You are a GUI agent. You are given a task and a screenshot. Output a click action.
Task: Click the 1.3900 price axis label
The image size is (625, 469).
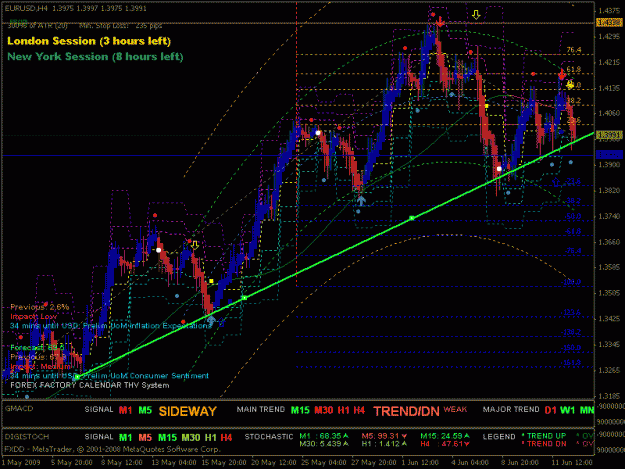pyautogui.click(x=609, y=165)
